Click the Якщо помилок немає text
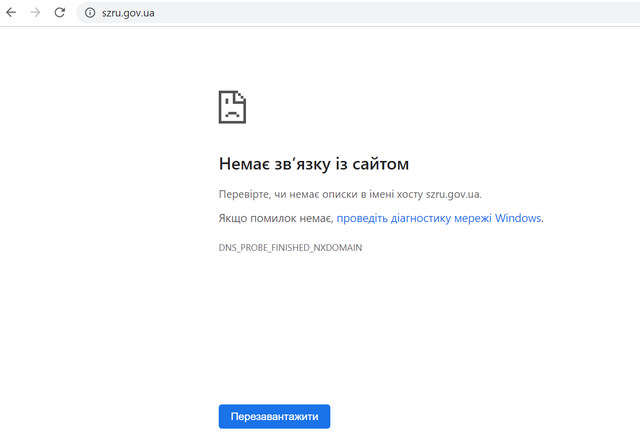The width and height of the screenshot is (640, 435). 275,218
